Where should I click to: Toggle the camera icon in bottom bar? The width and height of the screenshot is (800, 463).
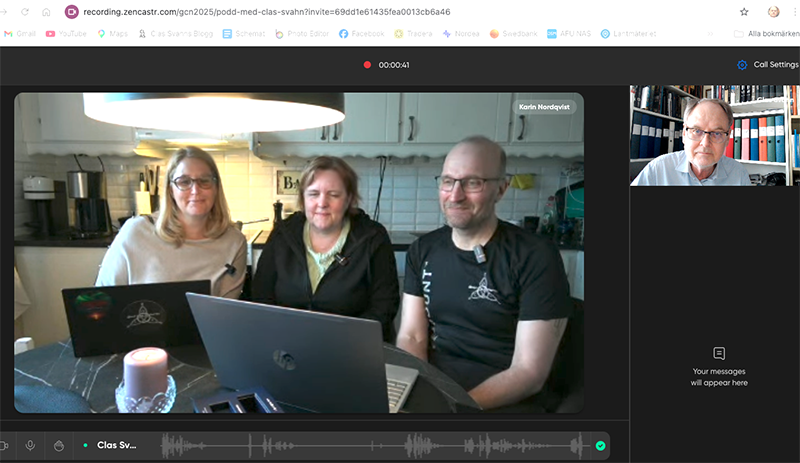(5, 445)
